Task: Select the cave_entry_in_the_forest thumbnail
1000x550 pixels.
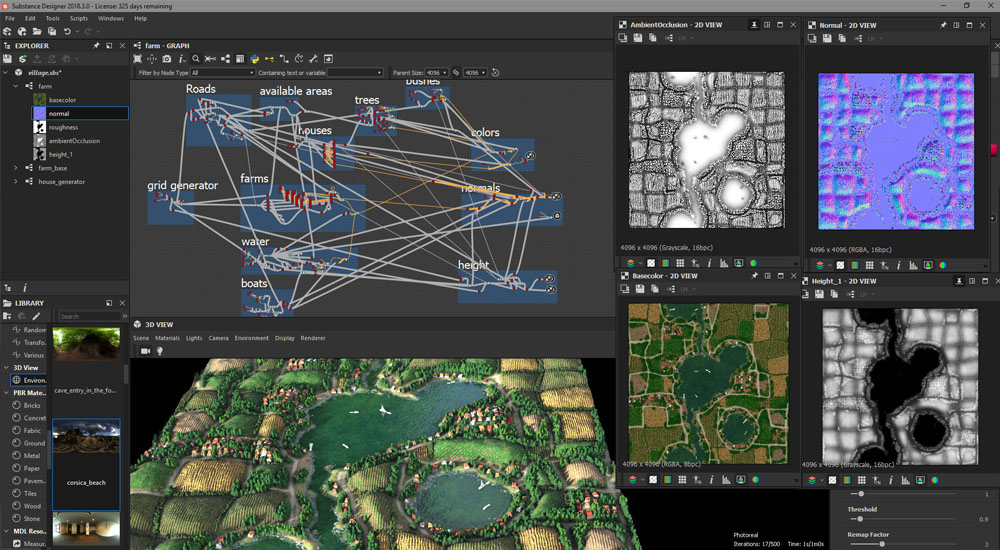Action: tap(86, 360)
